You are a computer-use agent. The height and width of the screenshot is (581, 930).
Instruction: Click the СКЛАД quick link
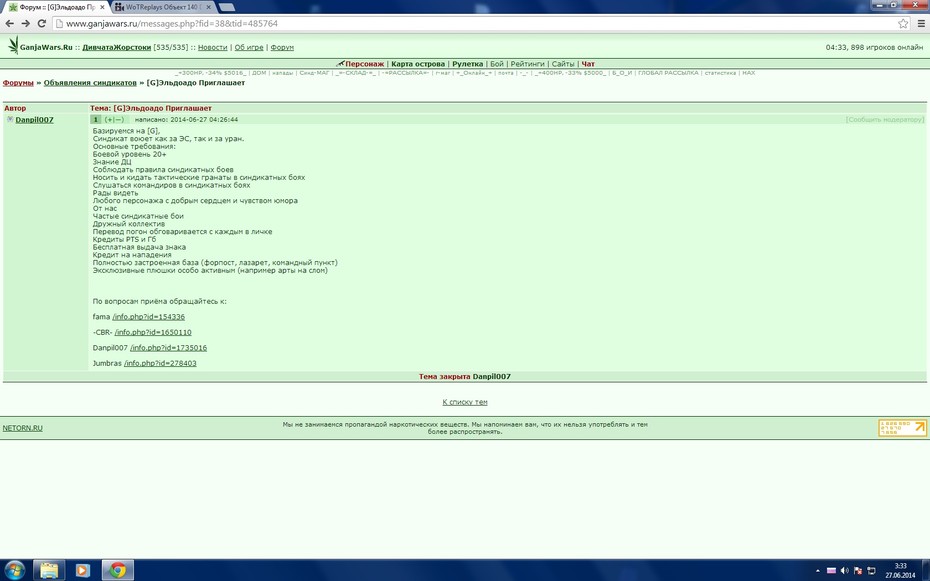[x=355, y=73]
